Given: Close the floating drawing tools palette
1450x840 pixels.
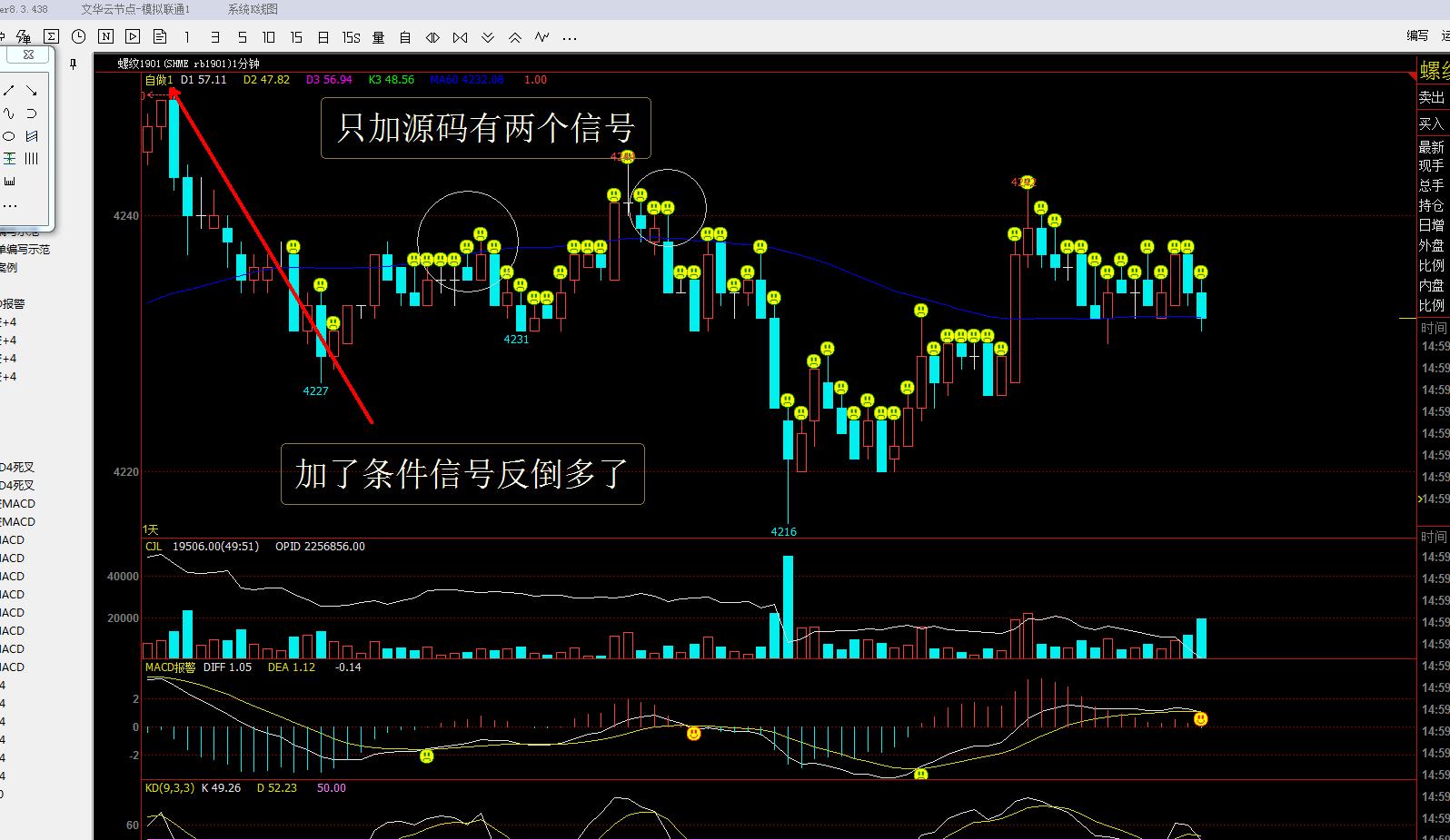Looking at the screenshot, I should (x=28, y=54).
